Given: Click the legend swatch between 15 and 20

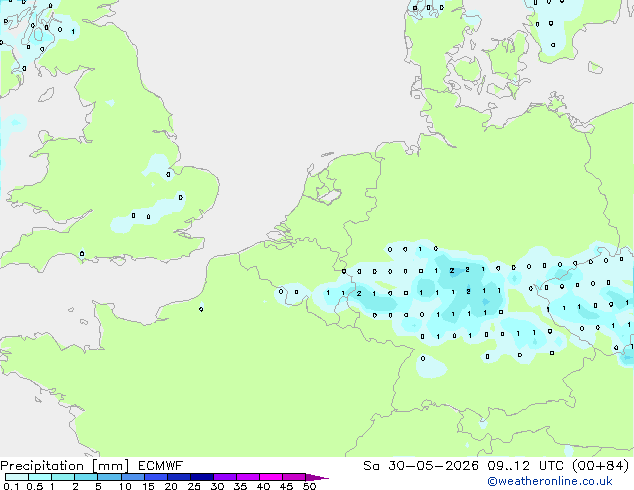Looking at the screenshot, I should tap(155, 477).
